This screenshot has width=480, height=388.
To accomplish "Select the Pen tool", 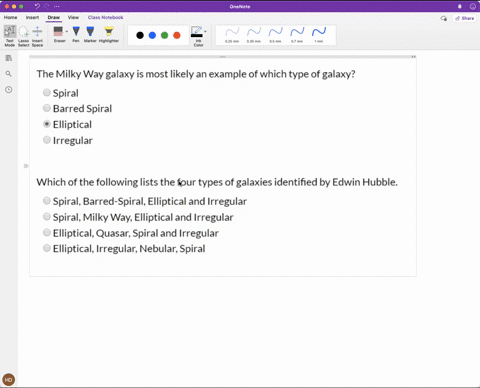I will (x=76, y=34).
